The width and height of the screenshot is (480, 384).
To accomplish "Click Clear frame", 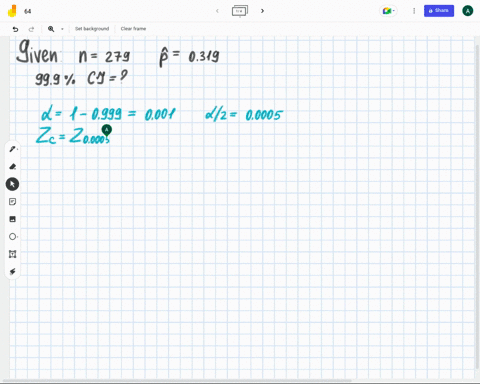I will click(133, 29).
